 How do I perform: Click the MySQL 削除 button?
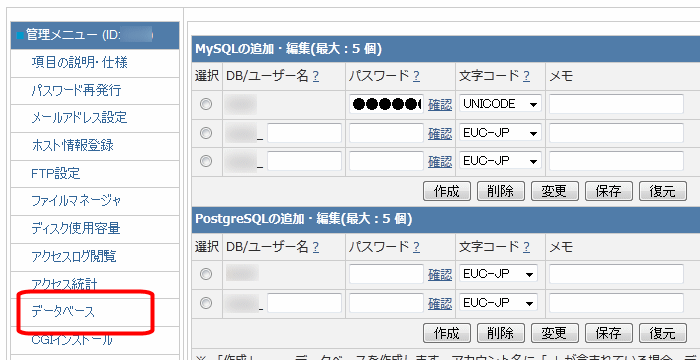click(501, 191)
